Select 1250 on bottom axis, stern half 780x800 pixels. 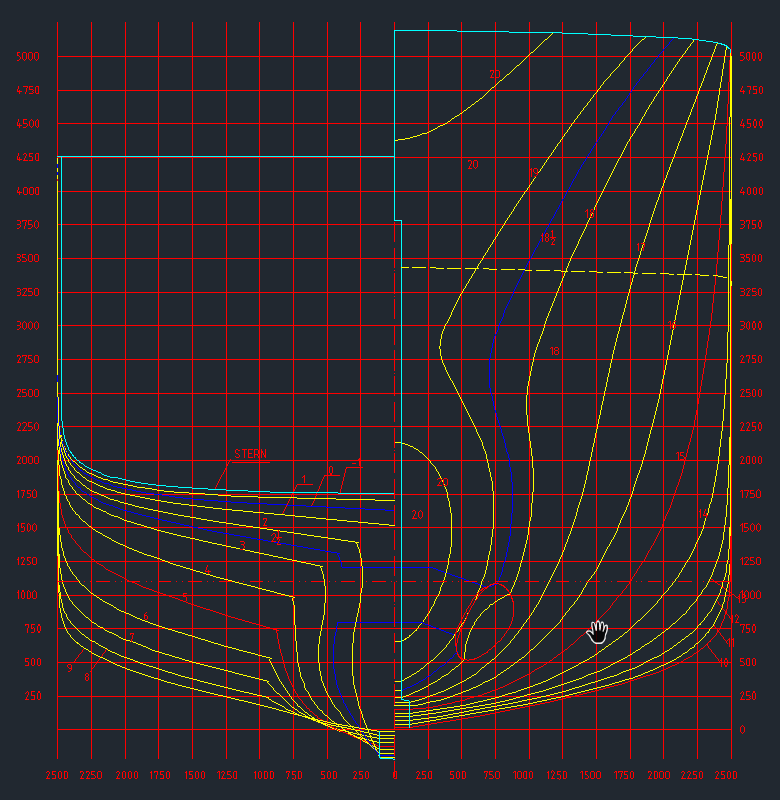(x=228, y=775)
